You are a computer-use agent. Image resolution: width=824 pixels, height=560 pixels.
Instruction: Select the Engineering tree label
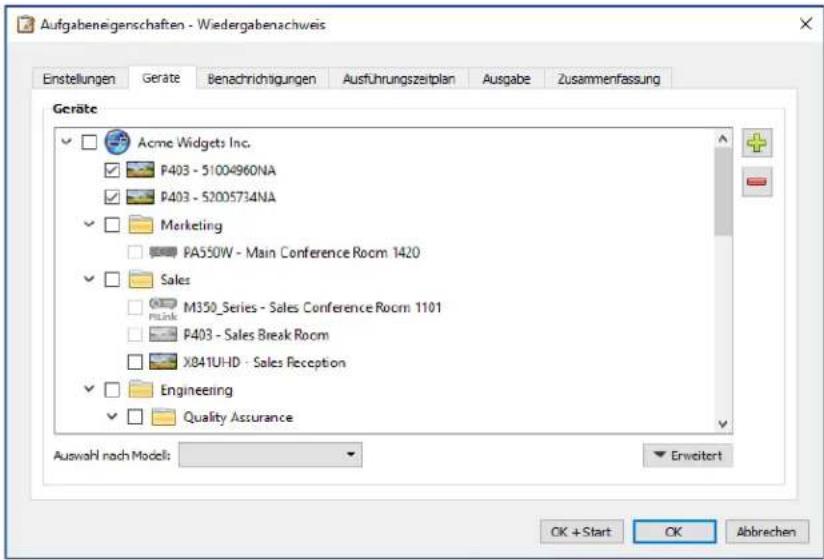pos(196,390)
